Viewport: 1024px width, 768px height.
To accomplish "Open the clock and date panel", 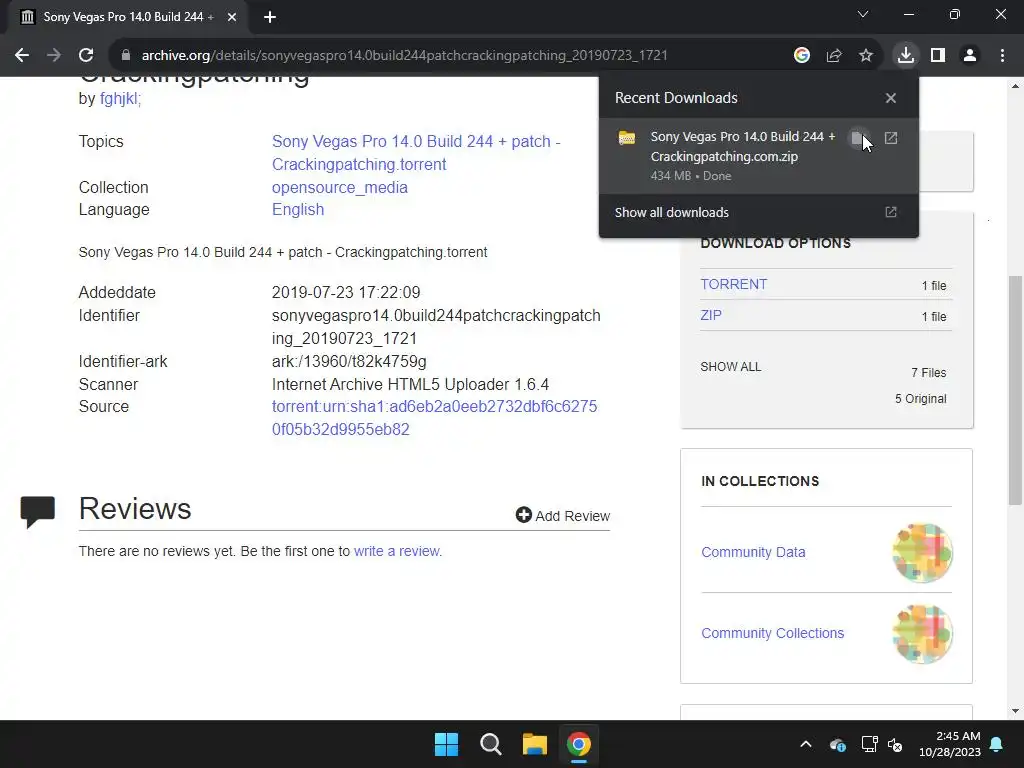I will tap(950, 744).
